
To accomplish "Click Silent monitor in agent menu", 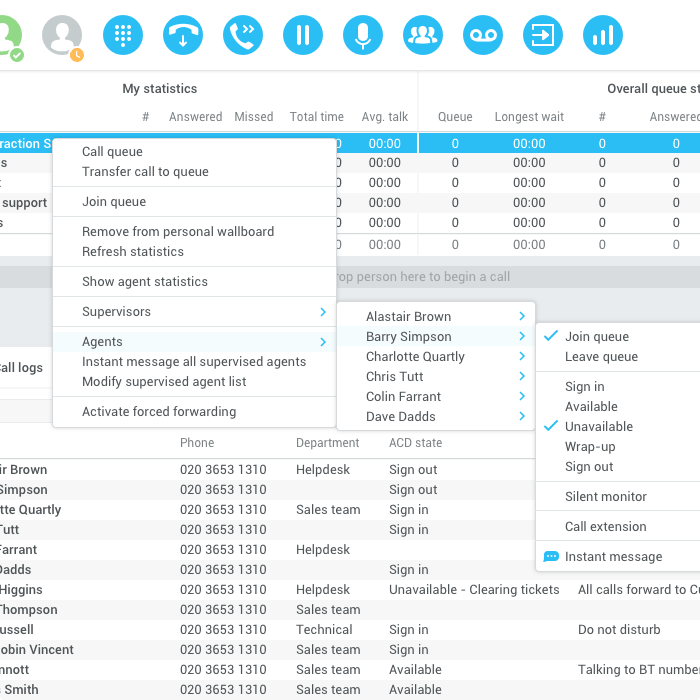I will click(605, 497).
